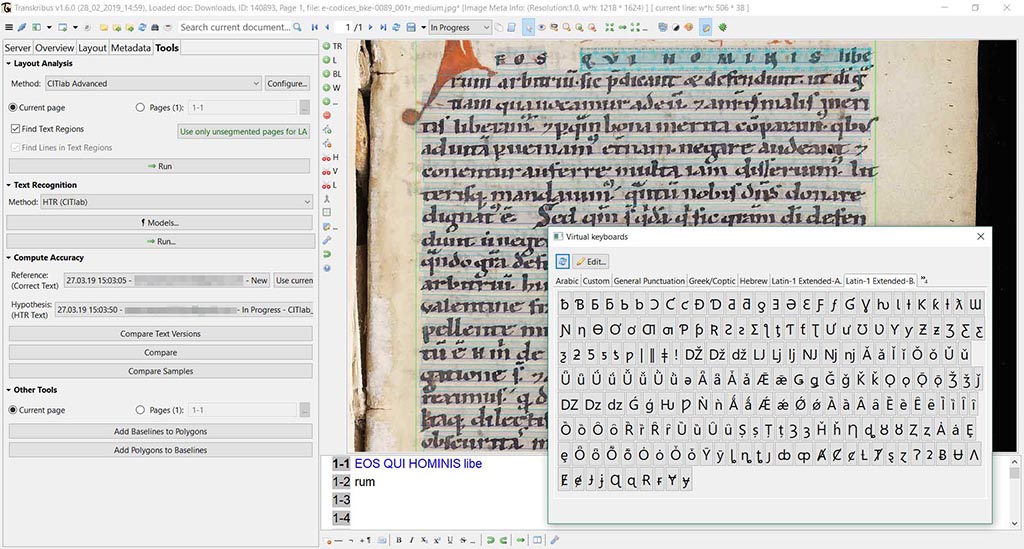Viewport: 1024px width, 549px height.
Task: Click the red remove shape icon
Action: 327,116
